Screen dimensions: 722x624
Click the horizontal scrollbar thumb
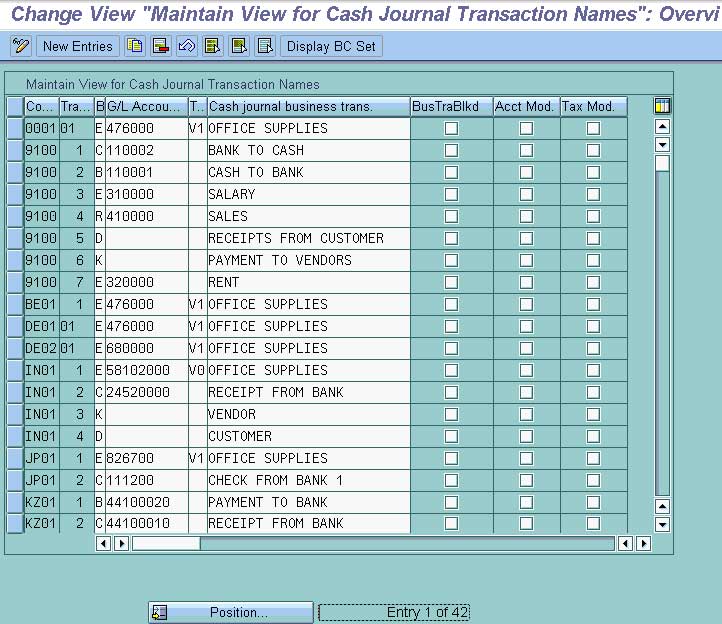(x=166, y=543)
